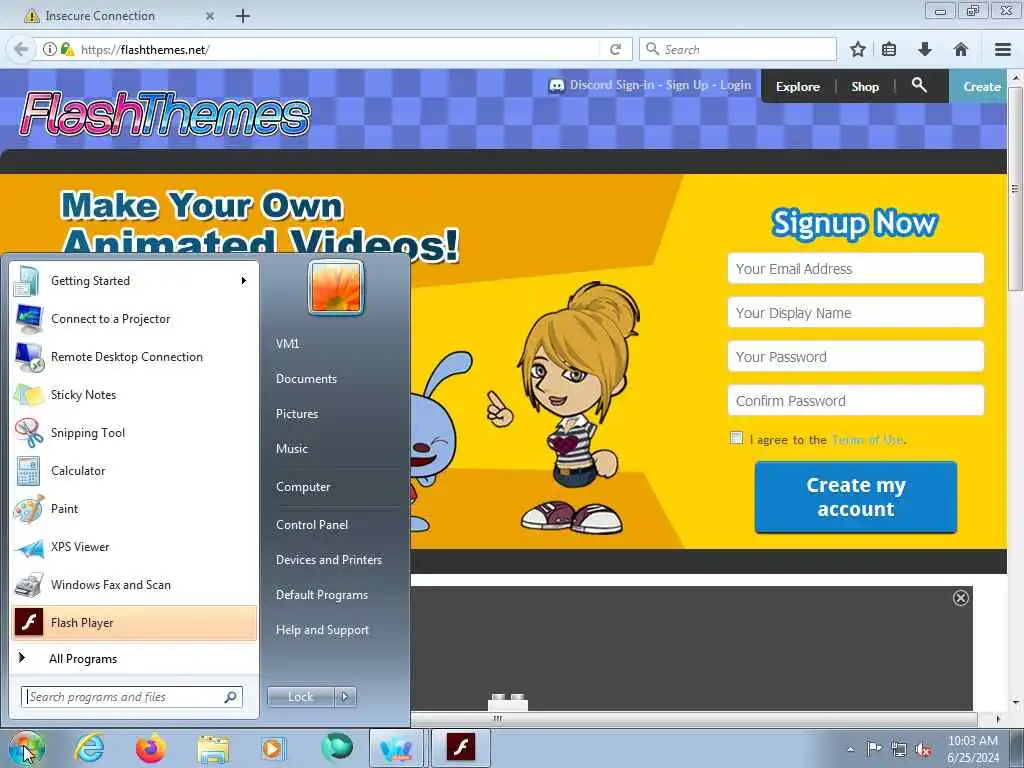The width and height of the screenshot is (1024, 768).
Task: Open downloads arrow icon in toolbar
Action: pyautogui.click(x=925, y=49)
